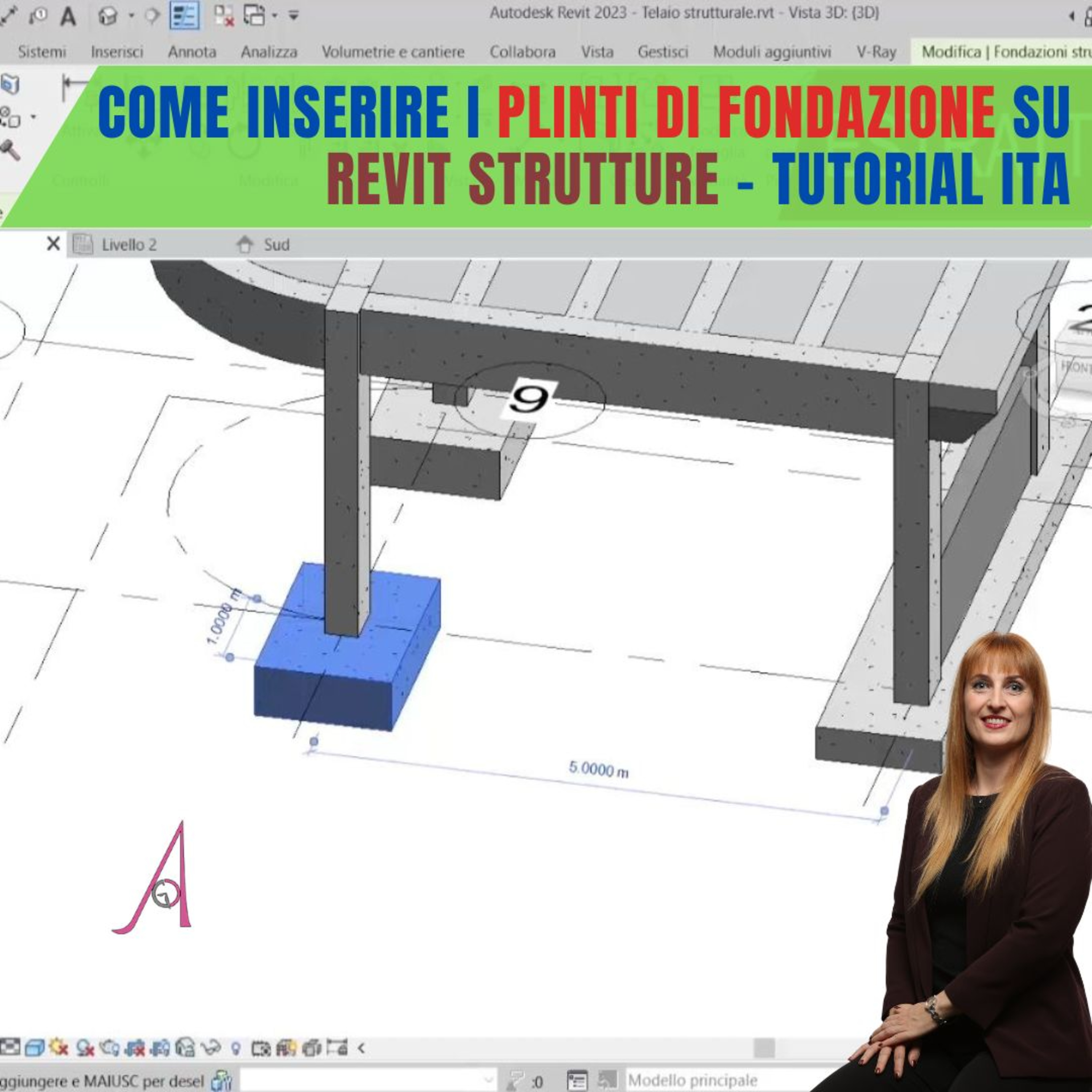1092x1092 pixels.
Task: Edit the 1.0000 m temporary dimension
Action: coord(224,617)
